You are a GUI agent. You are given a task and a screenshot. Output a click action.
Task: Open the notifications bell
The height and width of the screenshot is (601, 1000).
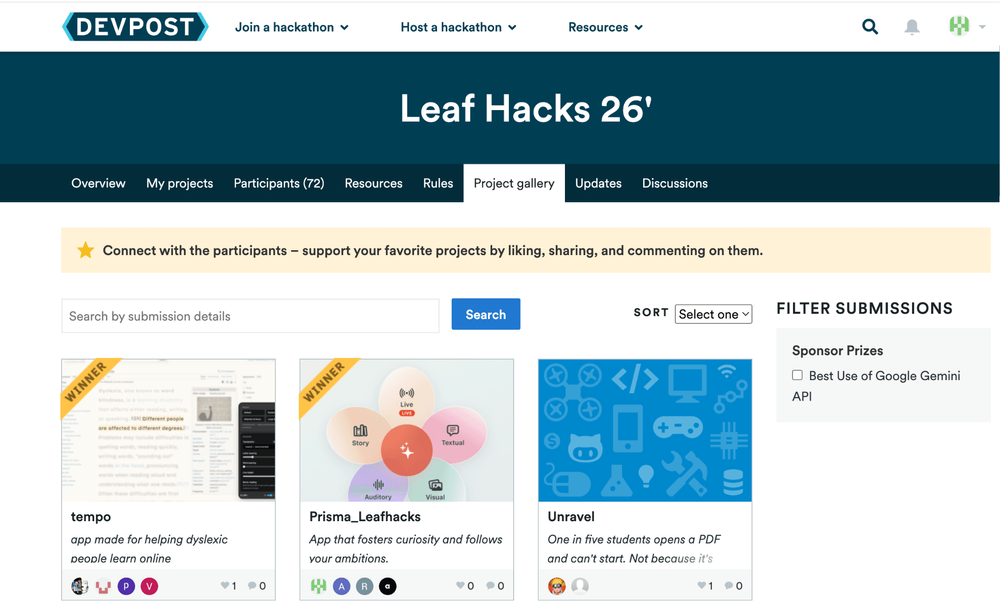click(912, 27)
